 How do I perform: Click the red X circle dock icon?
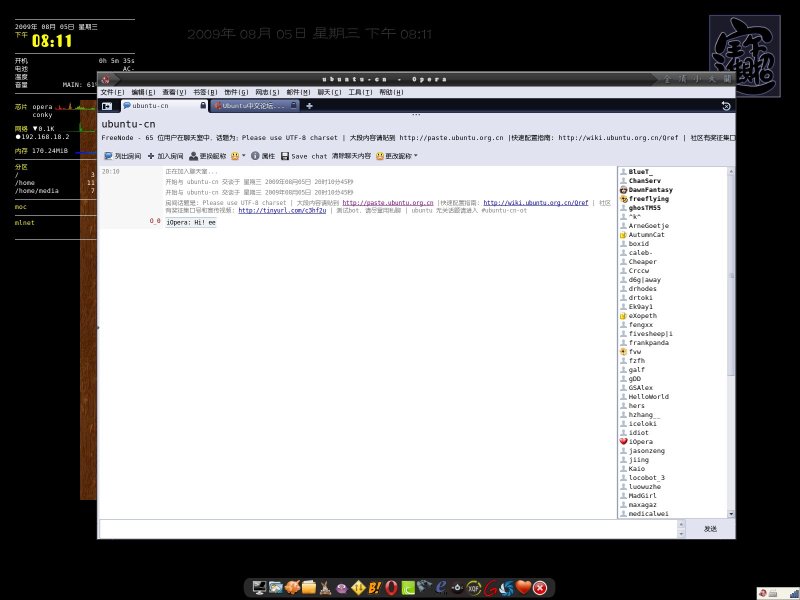pos(540,588)
